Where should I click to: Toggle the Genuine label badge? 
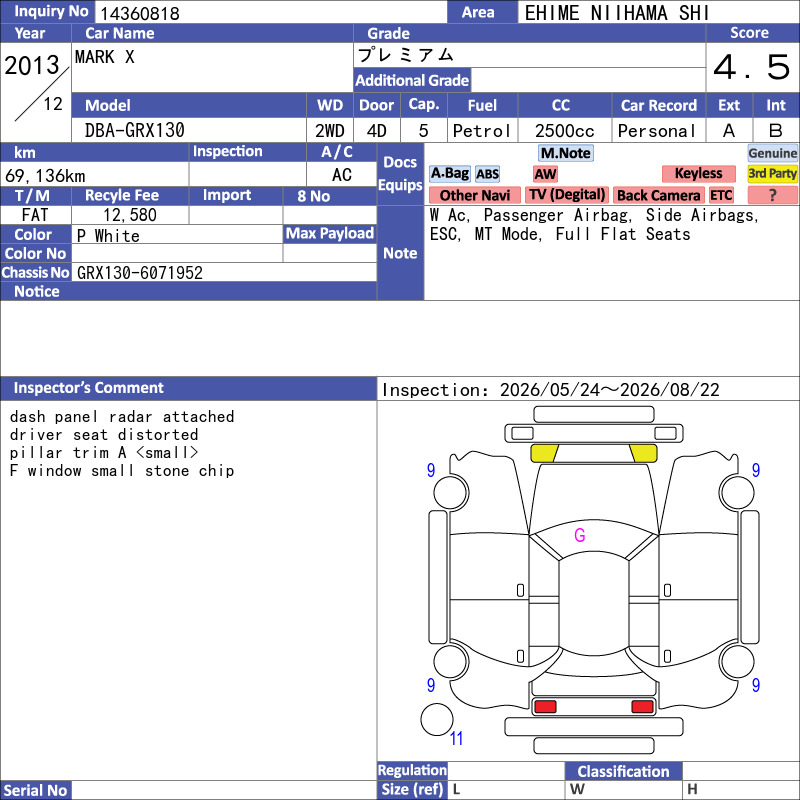pyautogui.click(x=772, y=153)
